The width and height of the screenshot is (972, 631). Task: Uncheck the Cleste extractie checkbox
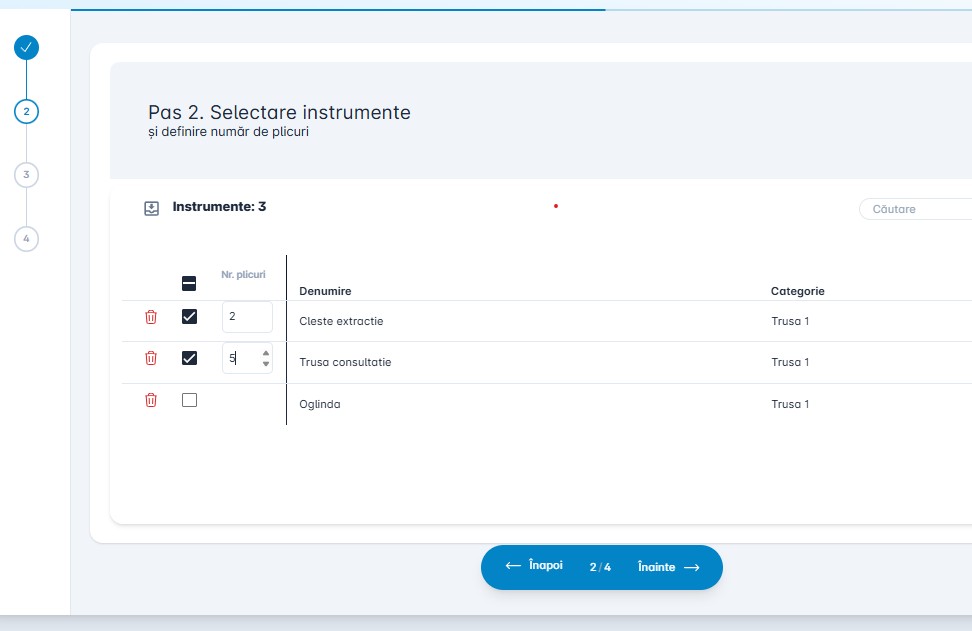click(189, 317)
